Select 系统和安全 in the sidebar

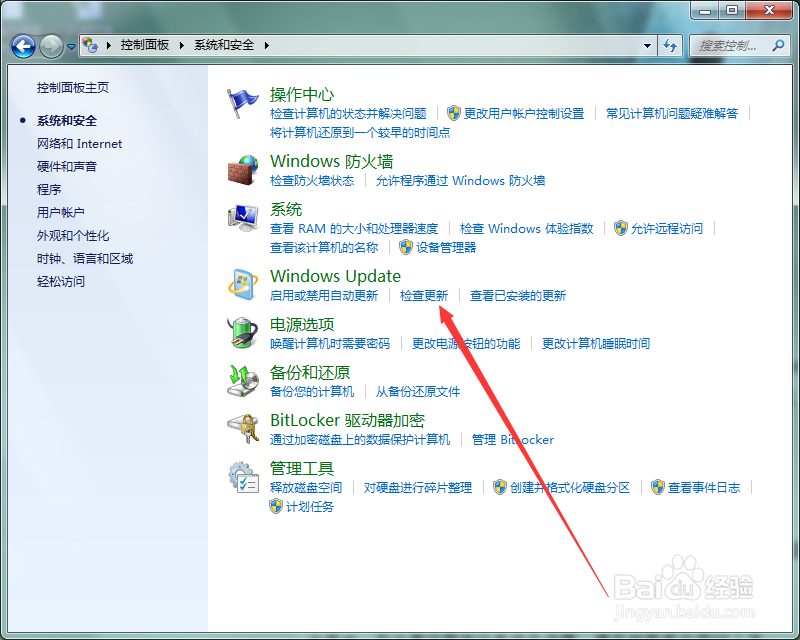click(67, 121)
